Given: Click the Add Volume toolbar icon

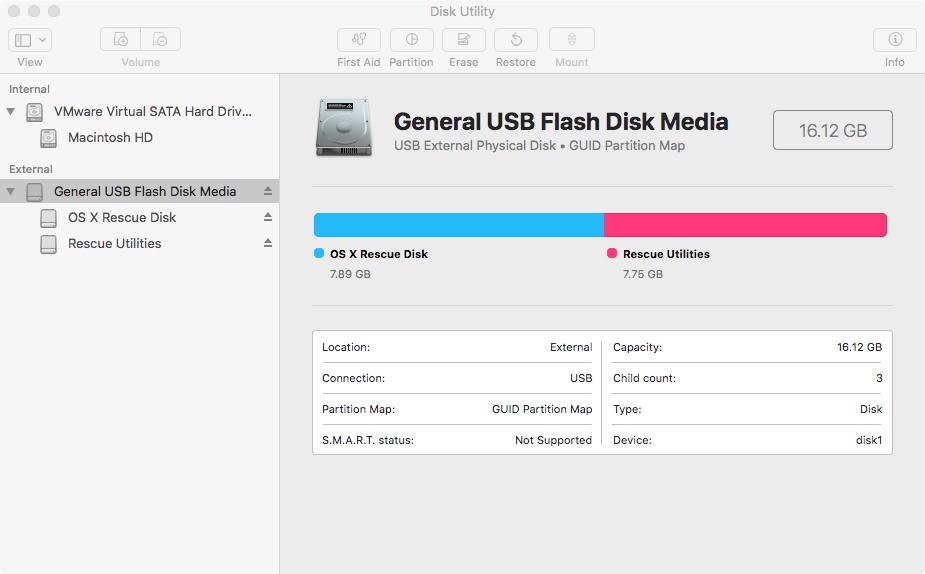Looking at the screenshot, I should click(x=120, y=40).
